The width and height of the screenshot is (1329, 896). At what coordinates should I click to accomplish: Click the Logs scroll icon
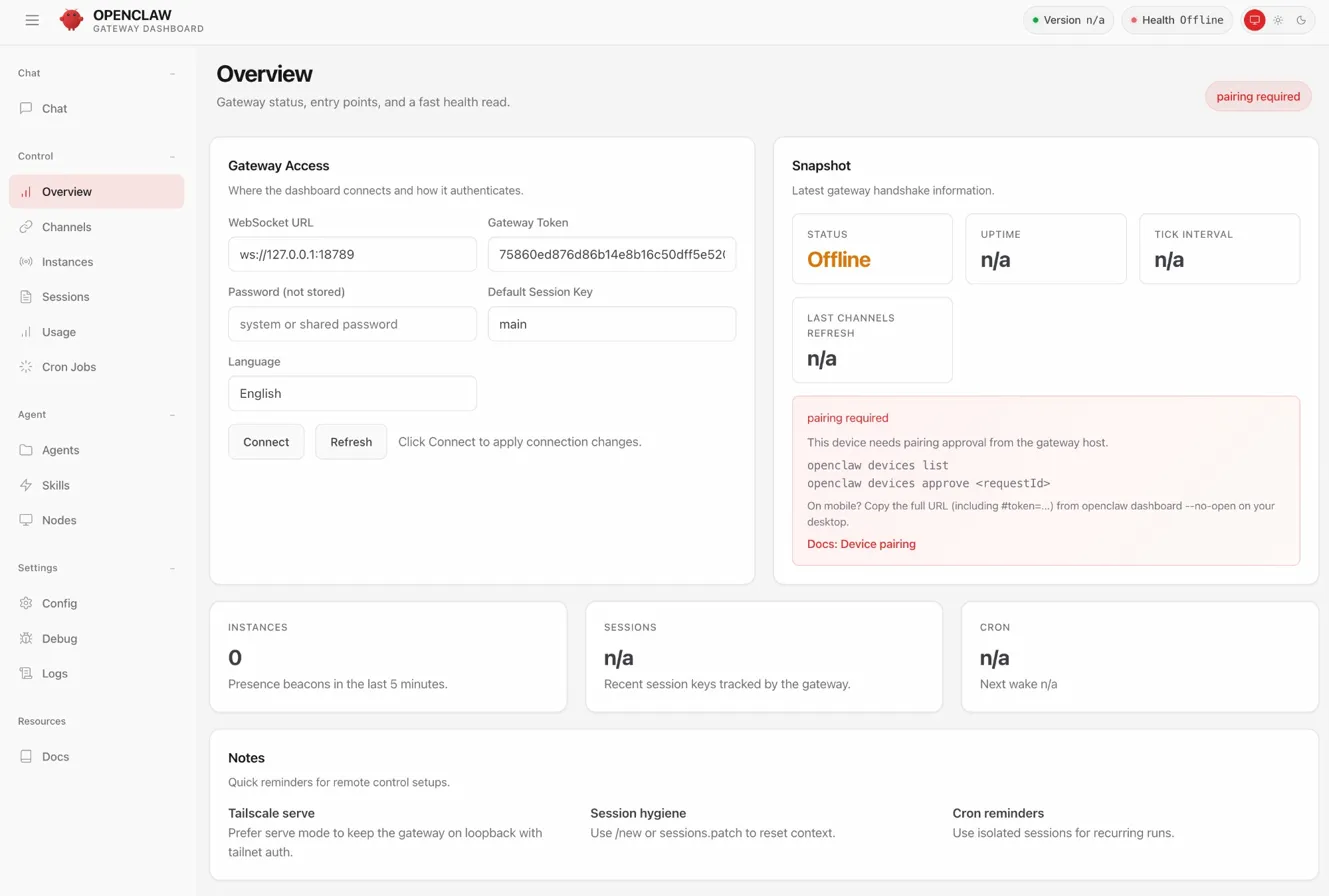(x=26, y=673)
